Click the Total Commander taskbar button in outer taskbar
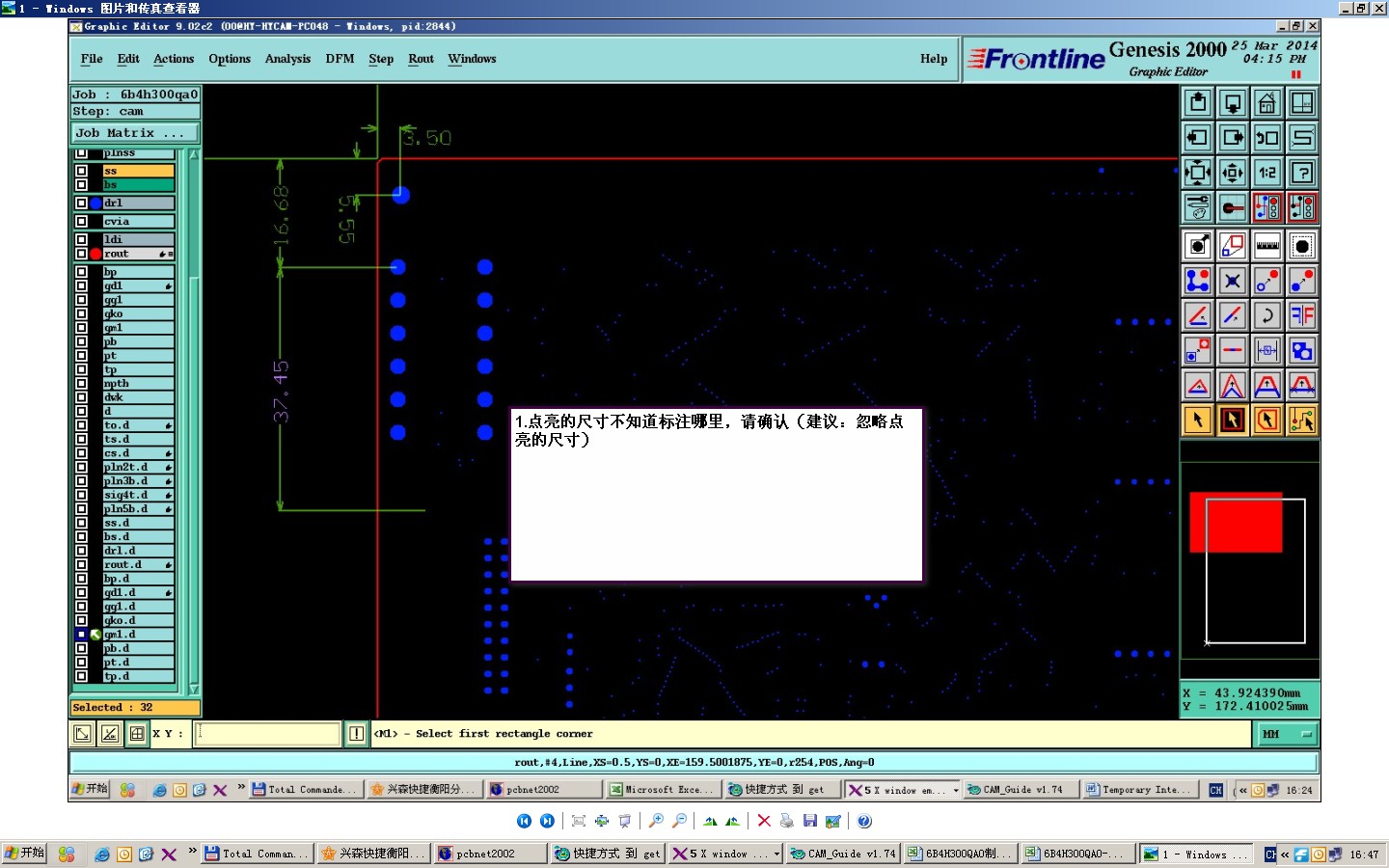The height and width of the screenshot is (868, 1389). [258, 854]
